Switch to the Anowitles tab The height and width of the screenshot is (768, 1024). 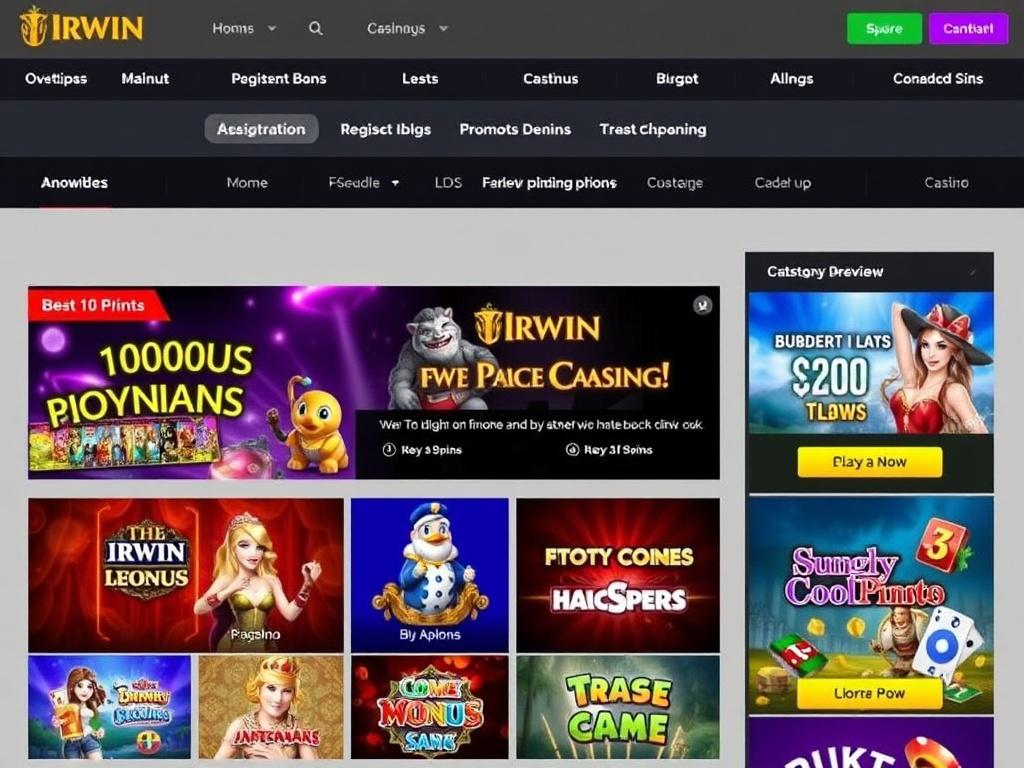tap(74, 183)
